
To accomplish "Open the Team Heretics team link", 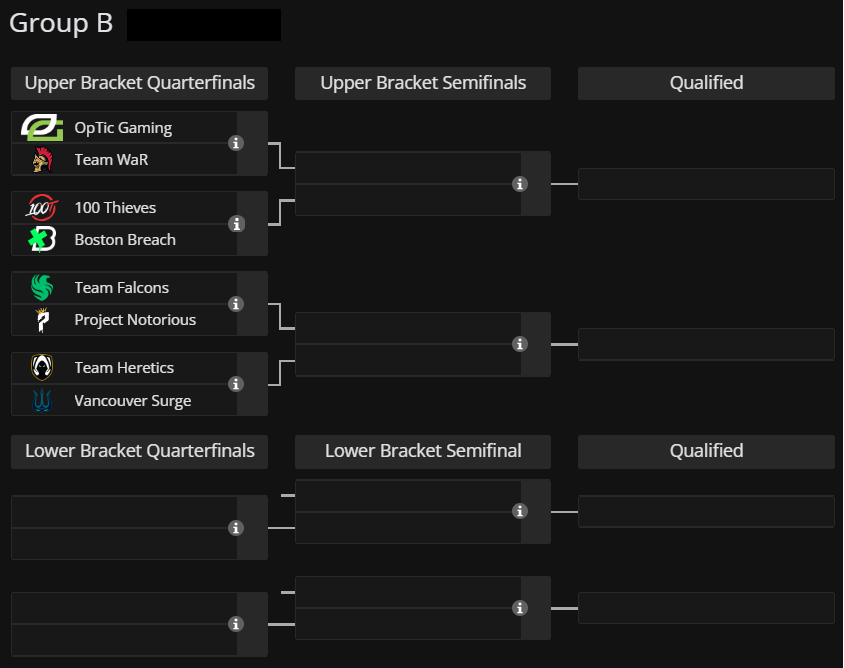I will [x=124, y=368].
